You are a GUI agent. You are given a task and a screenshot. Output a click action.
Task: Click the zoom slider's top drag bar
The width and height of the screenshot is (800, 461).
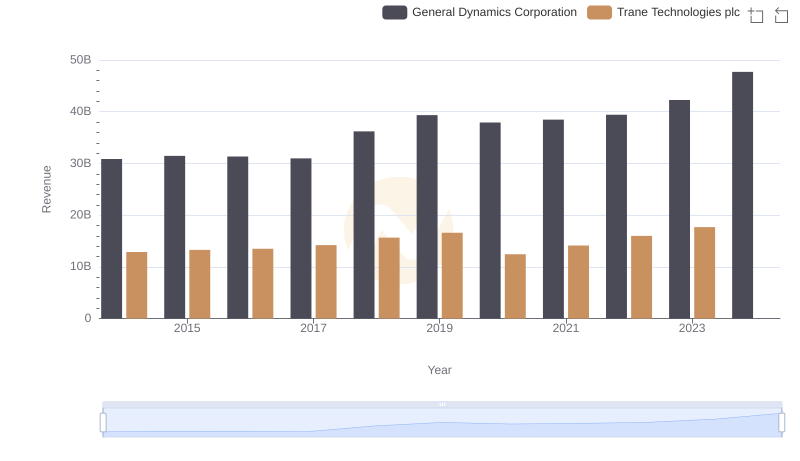pos(442,404)
